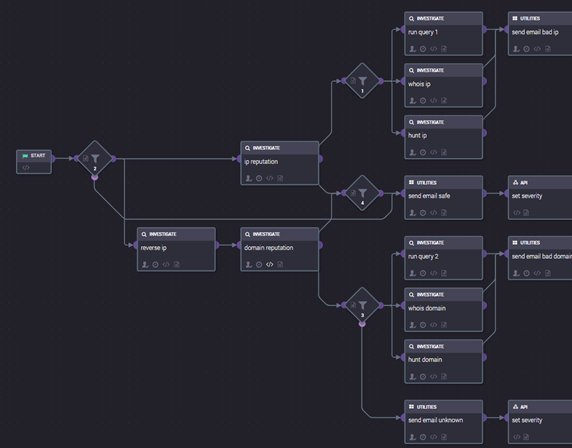
Task: Click the green flag icon on START block
Action: point(25,156)
